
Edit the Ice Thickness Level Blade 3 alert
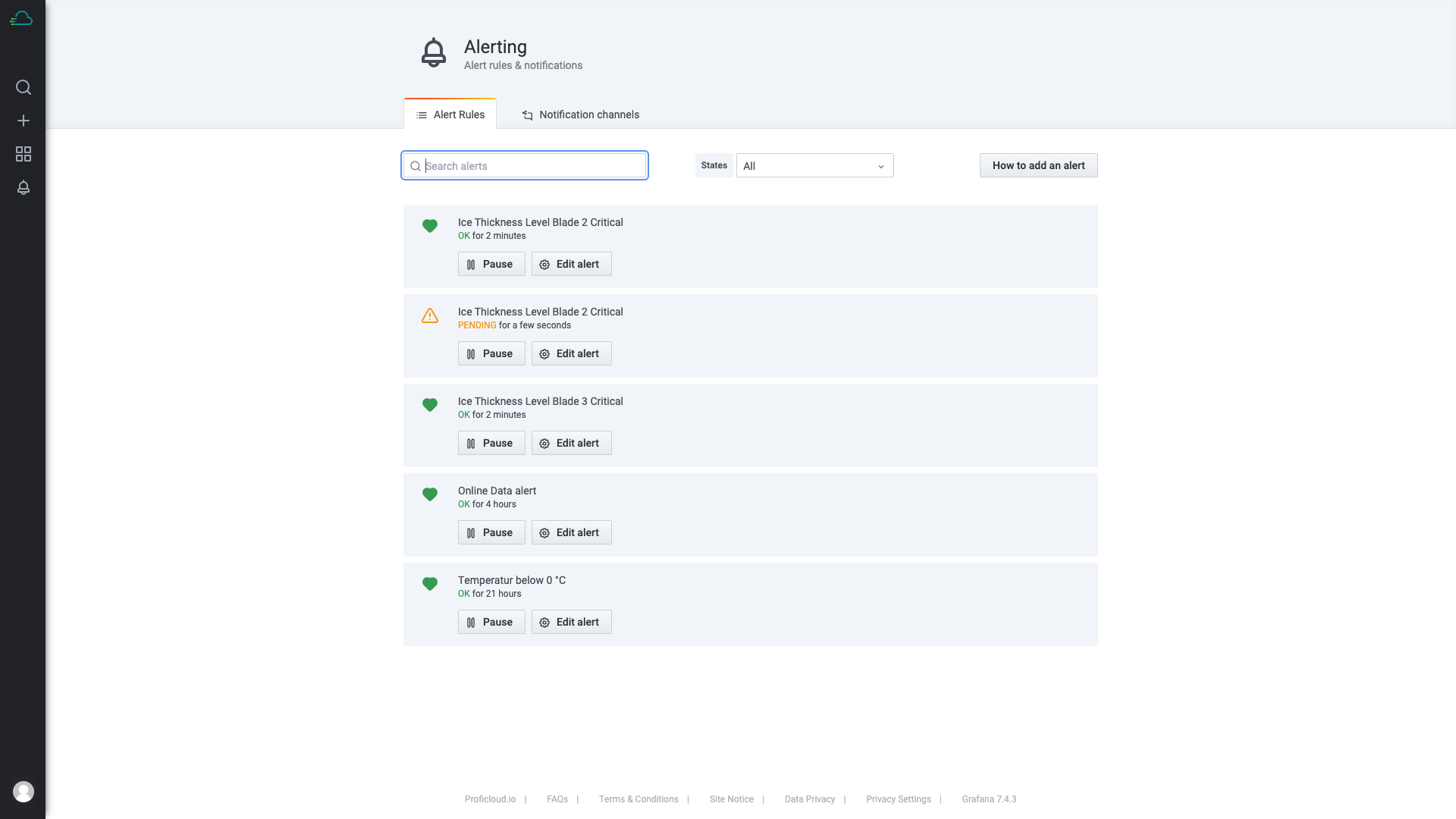pos(571,443)
